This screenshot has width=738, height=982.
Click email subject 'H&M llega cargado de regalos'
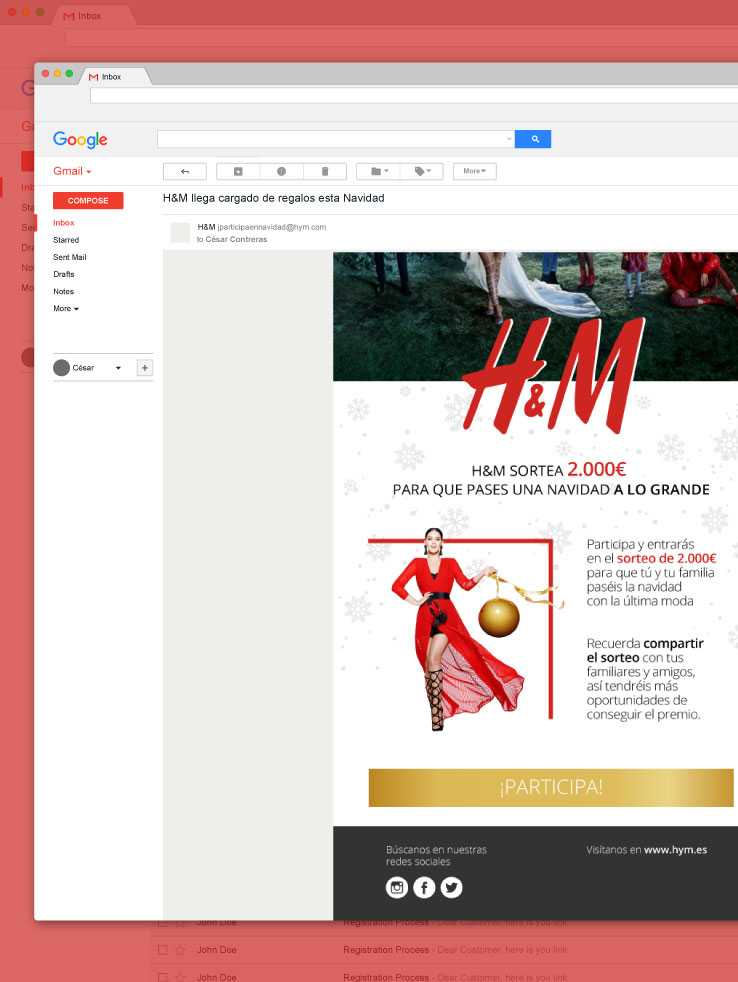click(x=273, y=198)
